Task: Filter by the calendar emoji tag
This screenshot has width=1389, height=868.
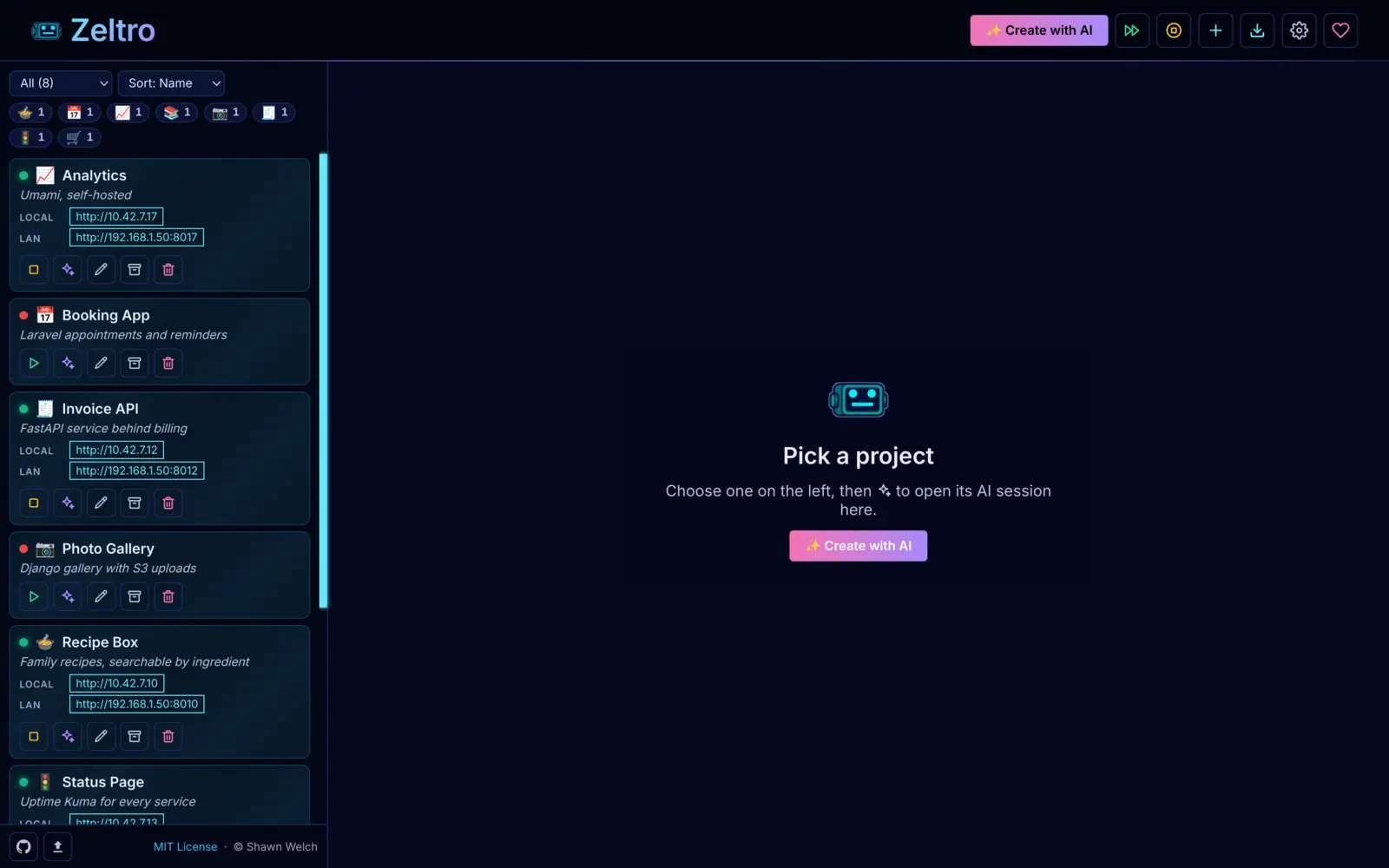Action: [80, 113]
